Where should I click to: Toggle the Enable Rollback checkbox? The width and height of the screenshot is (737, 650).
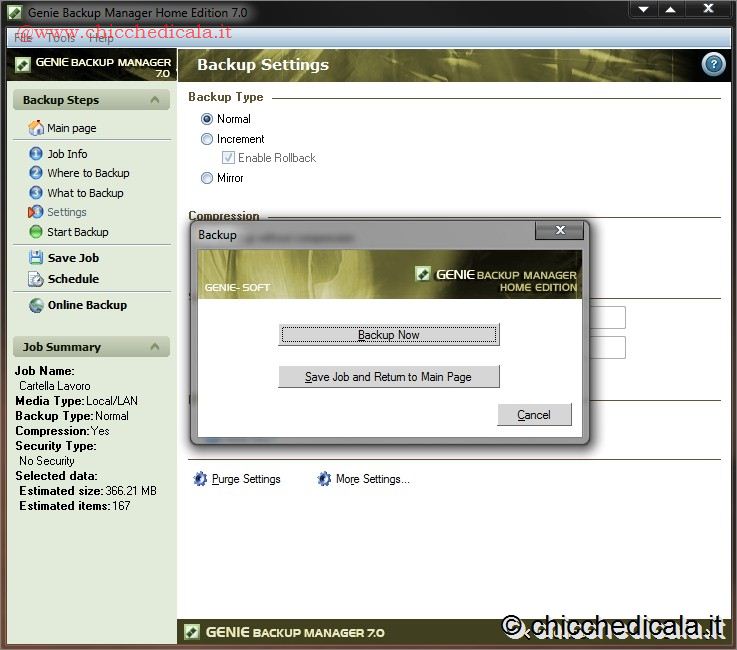[228, 158]
